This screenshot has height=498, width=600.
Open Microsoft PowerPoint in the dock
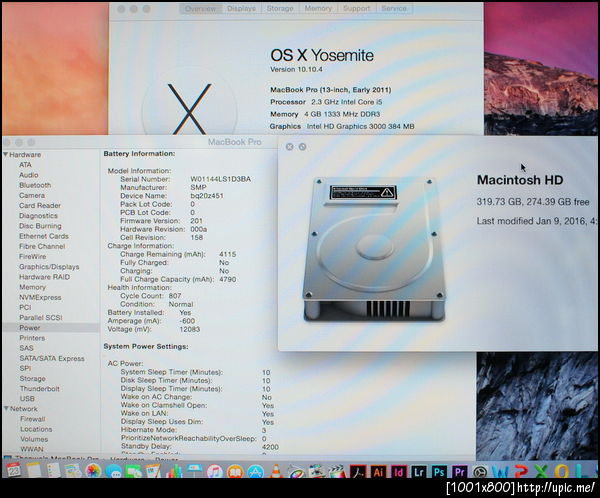tap(522, 471)
